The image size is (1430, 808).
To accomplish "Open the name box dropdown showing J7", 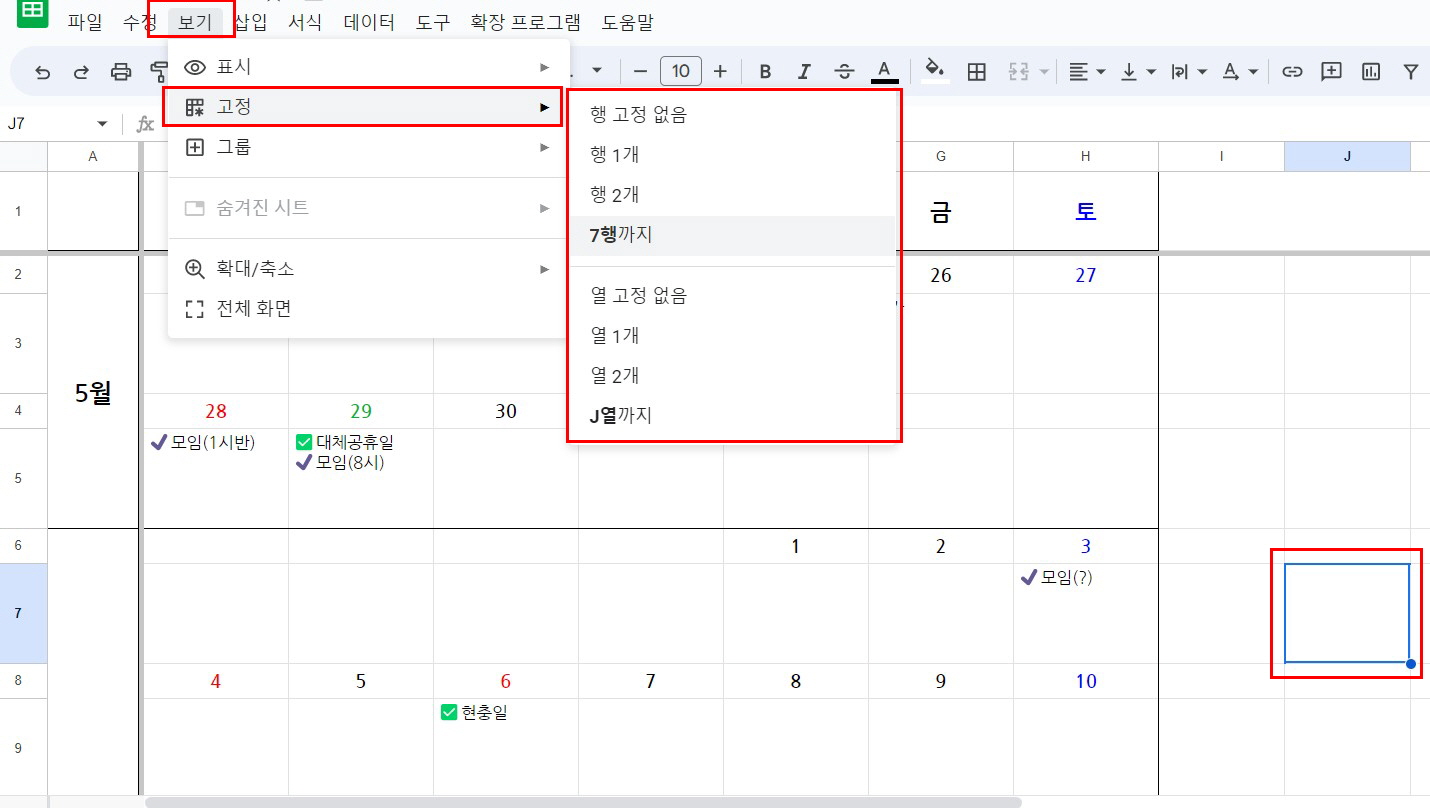I will click(100, 123).
